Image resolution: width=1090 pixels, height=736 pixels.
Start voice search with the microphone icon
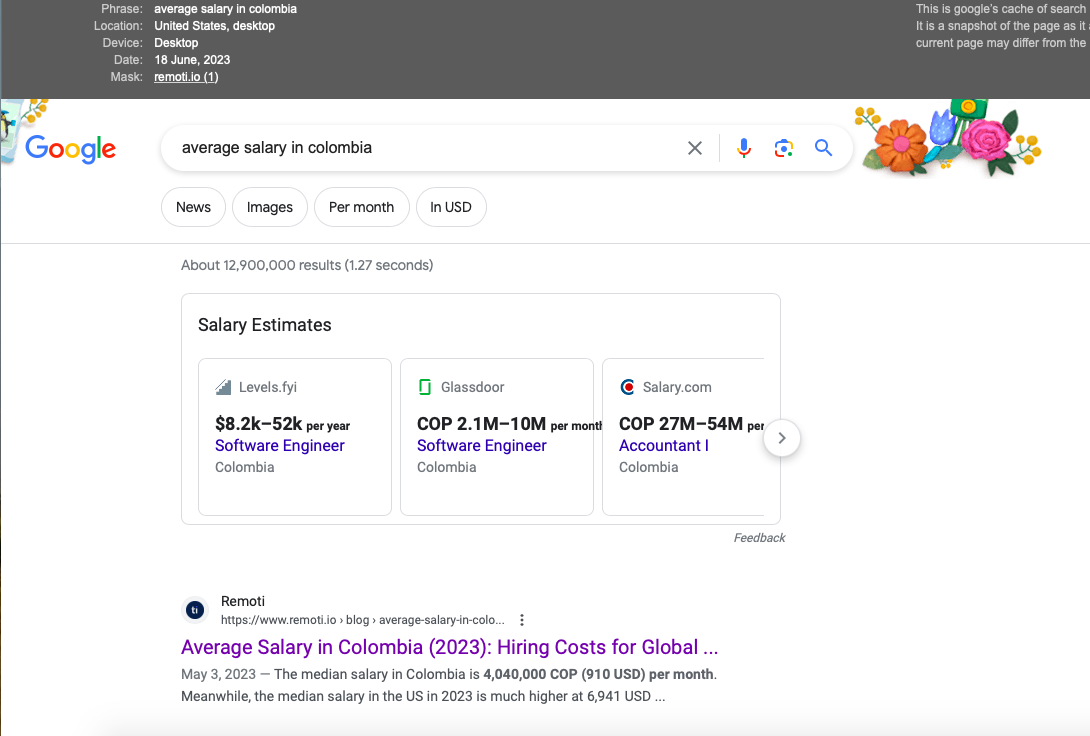[743, 148]
